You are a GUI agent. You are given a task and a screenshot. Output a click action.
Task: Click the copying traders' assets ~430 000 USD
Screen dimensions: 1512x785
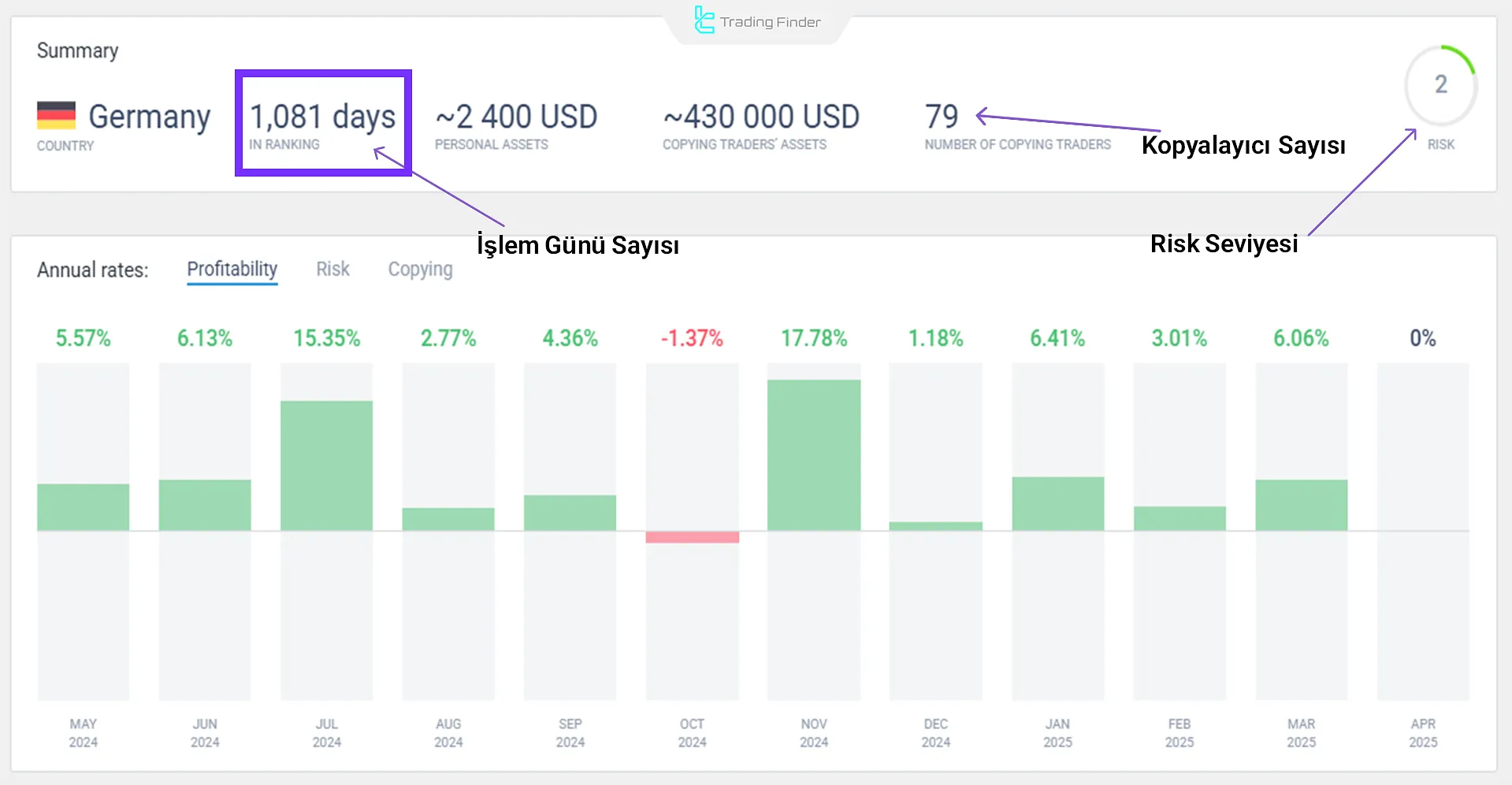tap(761, 117)
